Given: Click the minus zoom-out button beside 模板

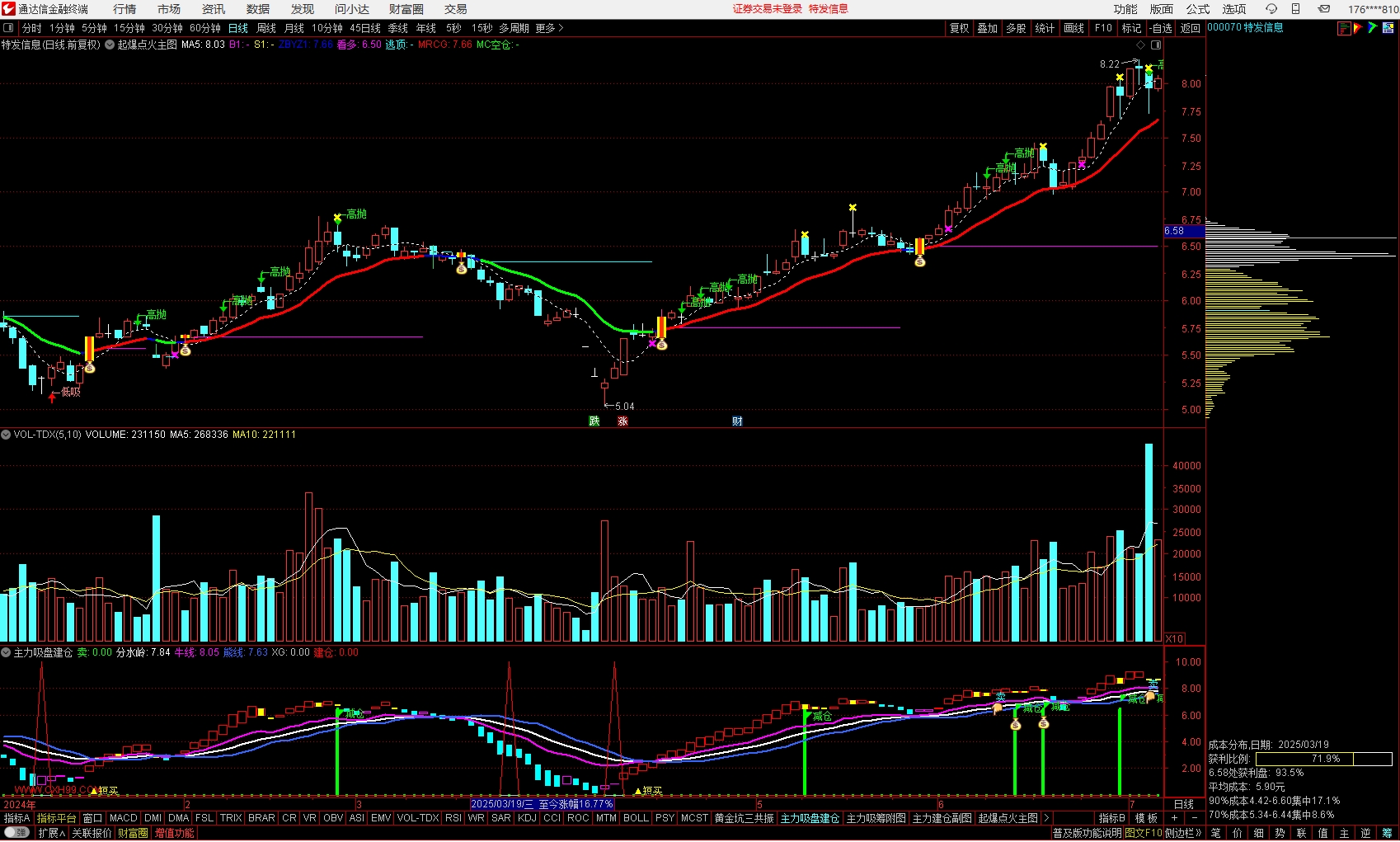Looking at the screenshot, I should click(1194, 818).
